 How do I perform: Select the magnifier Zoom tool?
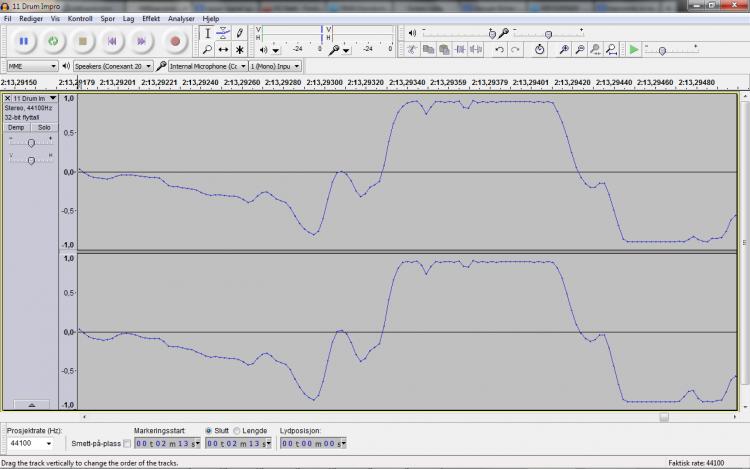click(208, 49)
